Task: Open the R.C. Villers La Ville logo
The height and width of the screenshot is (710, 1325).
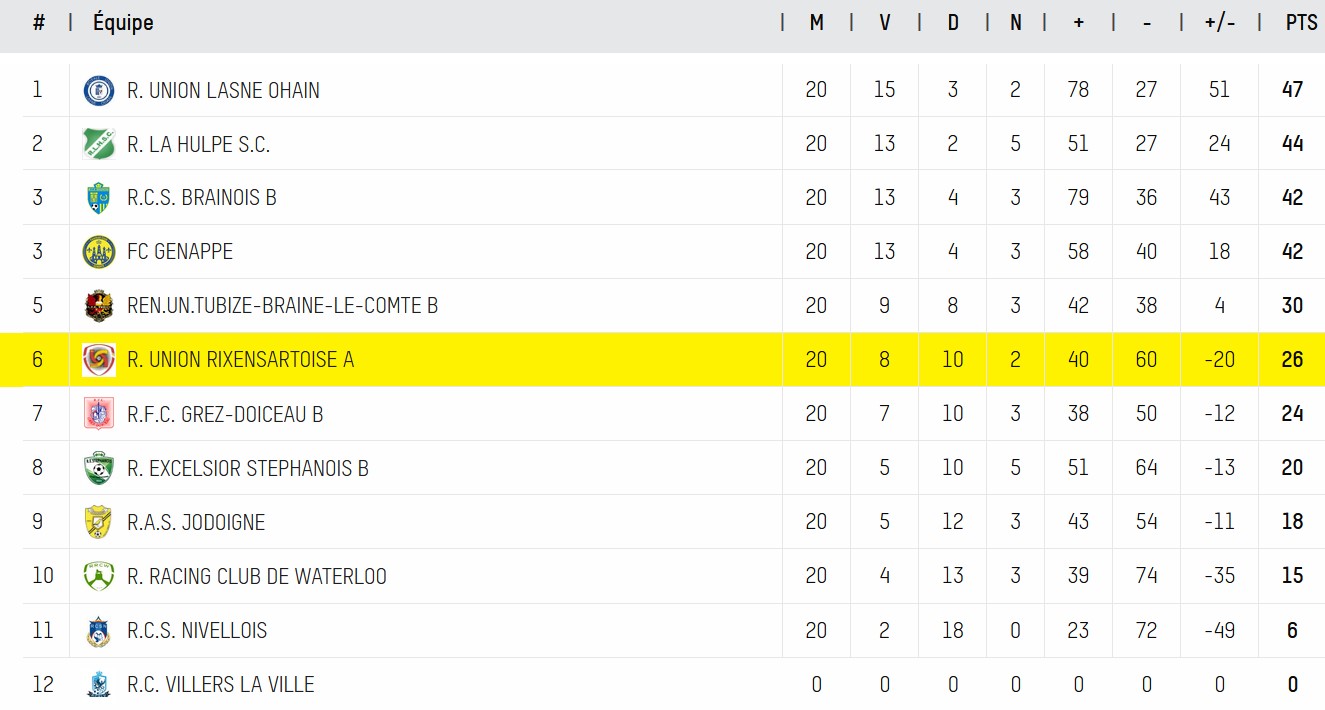Action: point(98,685)
